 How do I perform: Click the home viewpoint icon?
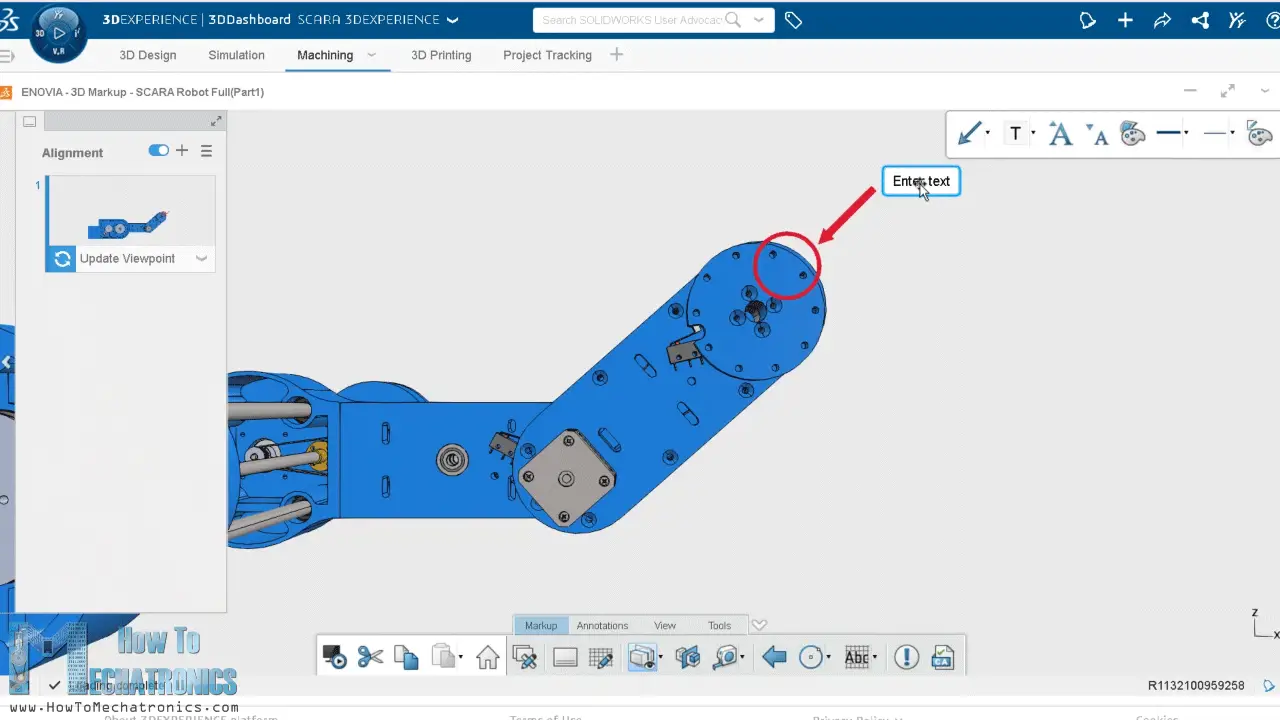tap(487, 656)
